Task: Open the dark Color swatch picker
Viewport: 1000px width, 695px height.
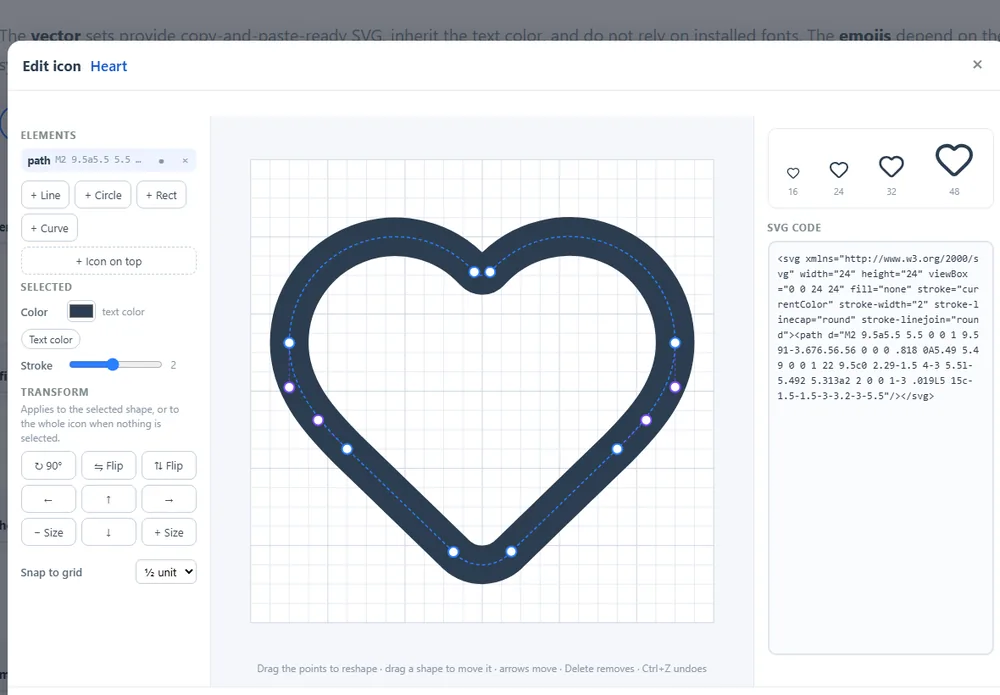Action: click(81, 311)
